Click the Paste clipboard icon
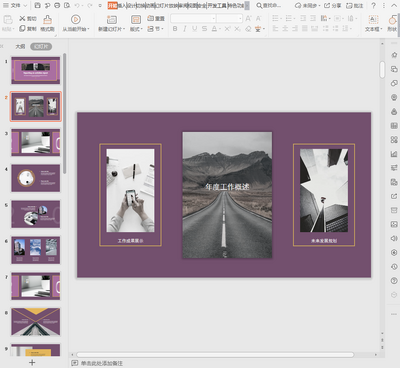Image resolution: width=400 pixels, height=368 pixels. (x=8, y=20)
